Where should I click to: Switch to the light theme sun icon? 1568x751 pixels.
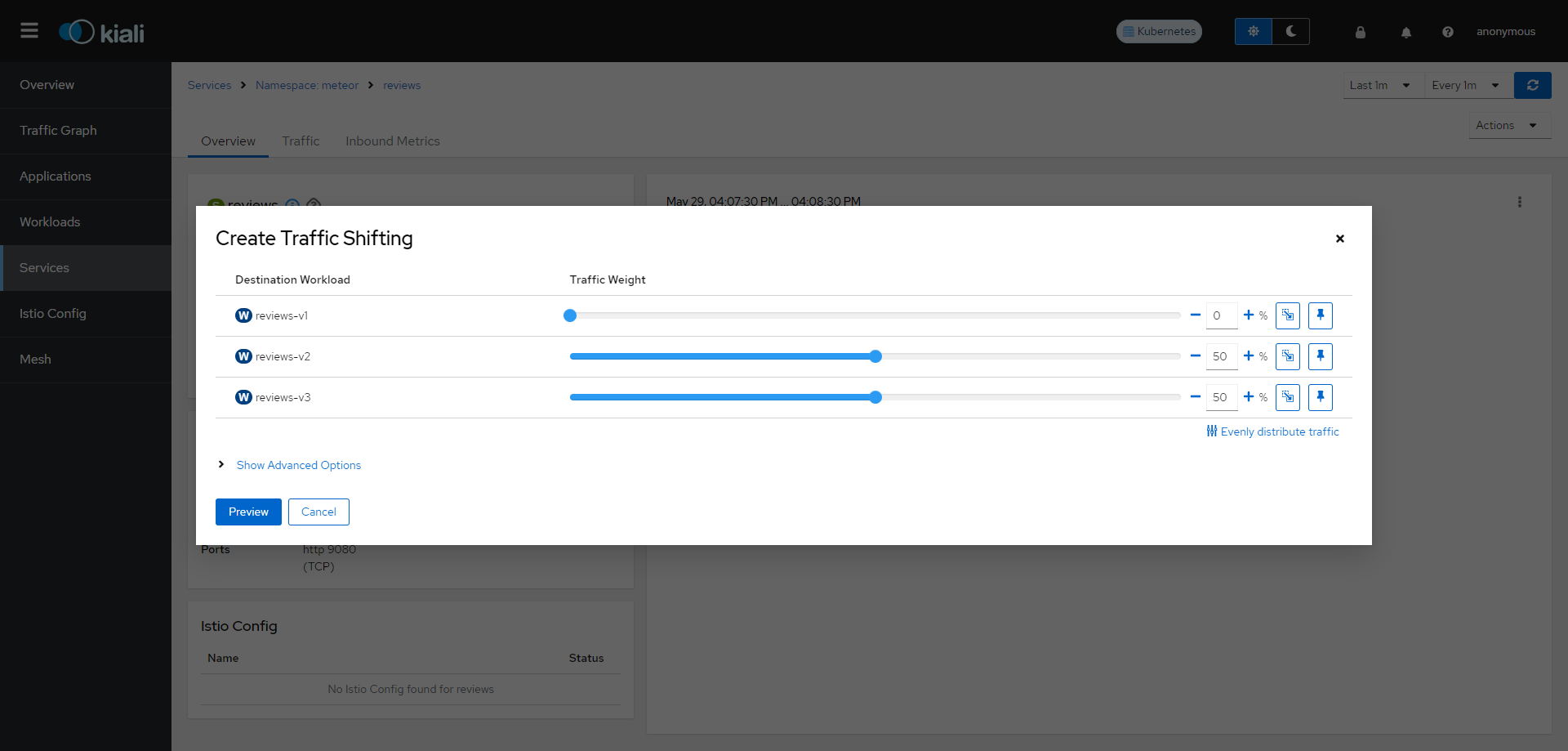point(1254,31)
